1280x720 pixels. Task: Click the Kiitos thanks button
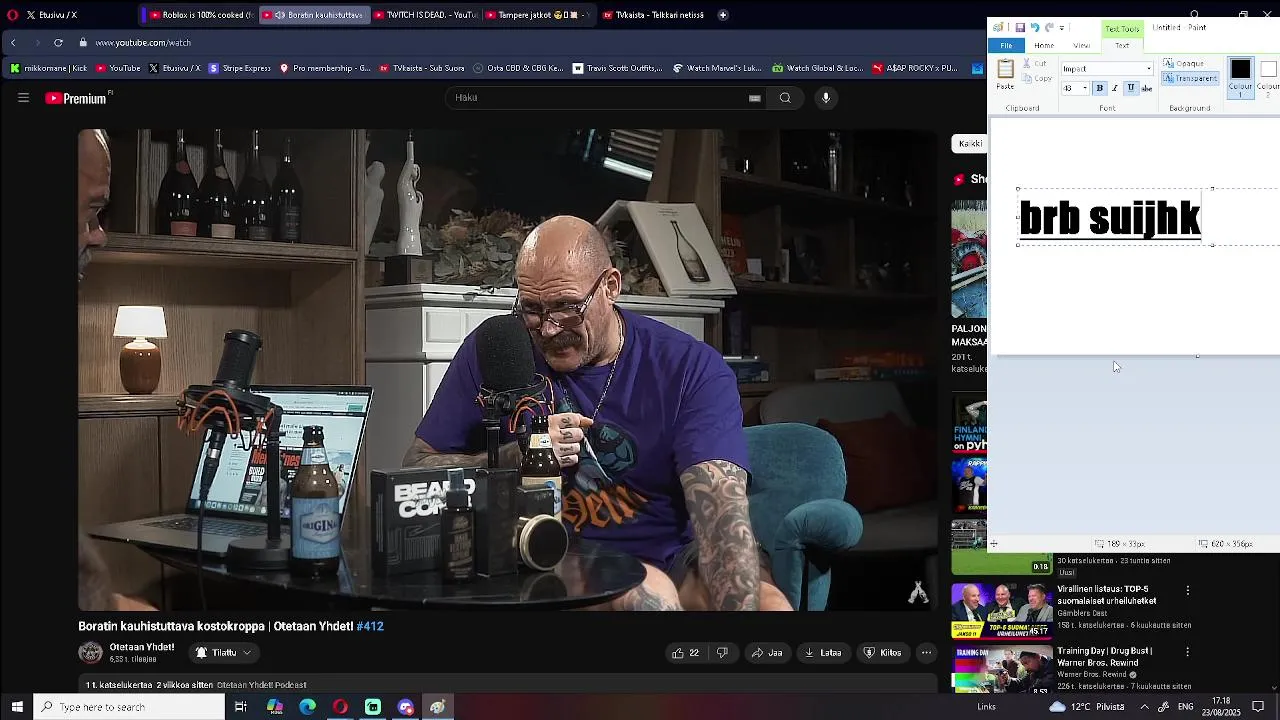click(882, 653)
